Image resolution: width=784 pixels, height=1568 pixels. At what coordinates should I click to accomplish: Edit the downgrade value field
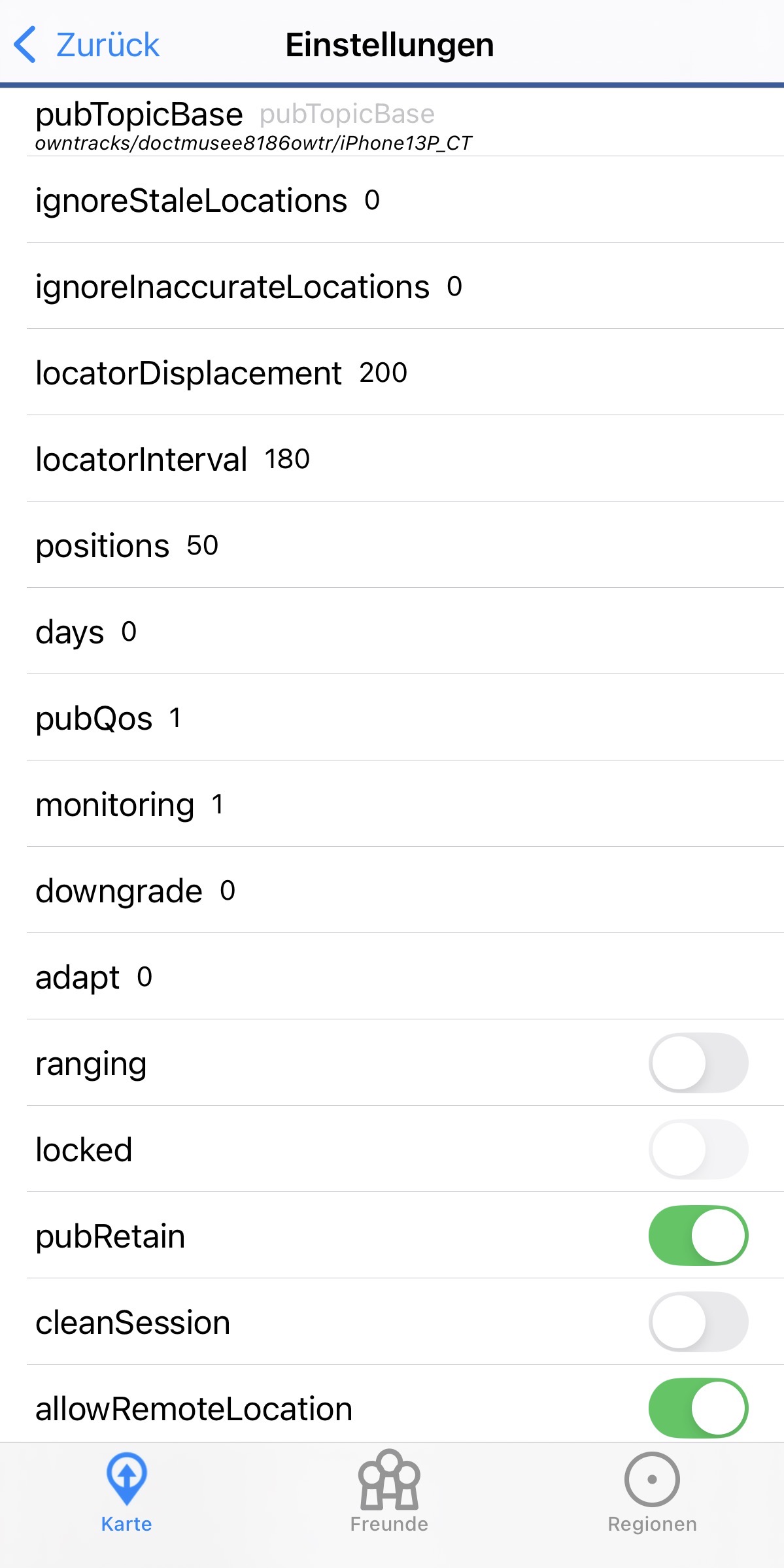coord(228,891)
